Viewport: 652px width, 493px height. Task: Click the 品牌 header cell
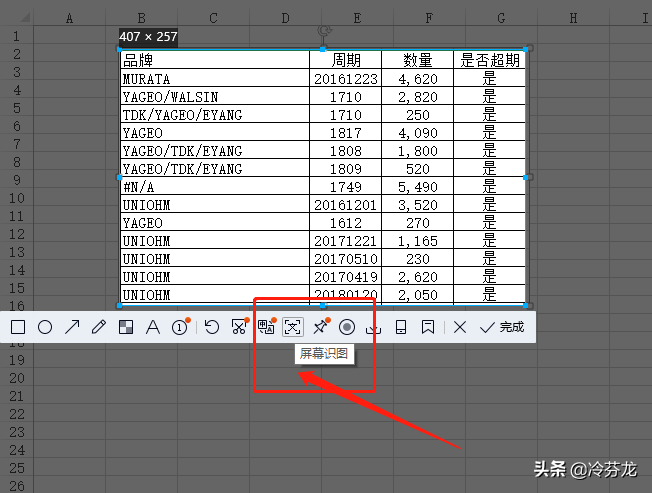215,60
